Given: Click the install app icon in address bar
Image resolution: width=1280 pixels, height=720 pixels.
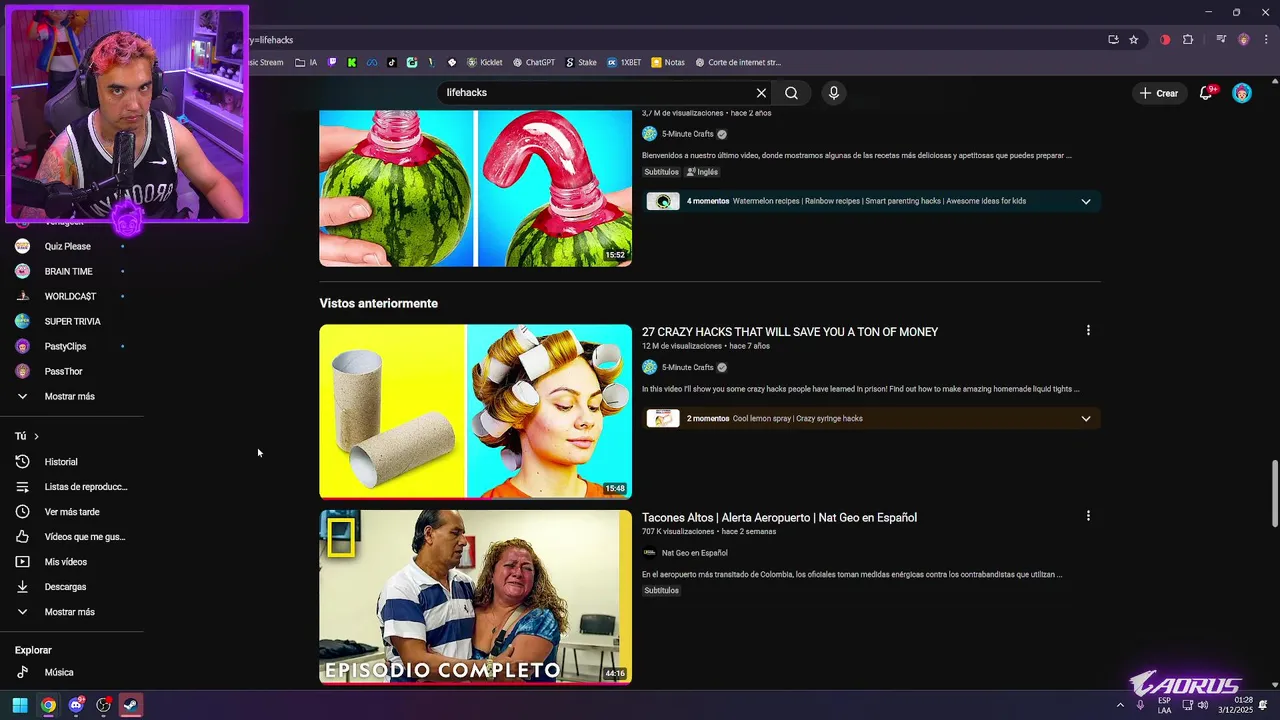Looking at the screenshot, I should coord(1113,40).
